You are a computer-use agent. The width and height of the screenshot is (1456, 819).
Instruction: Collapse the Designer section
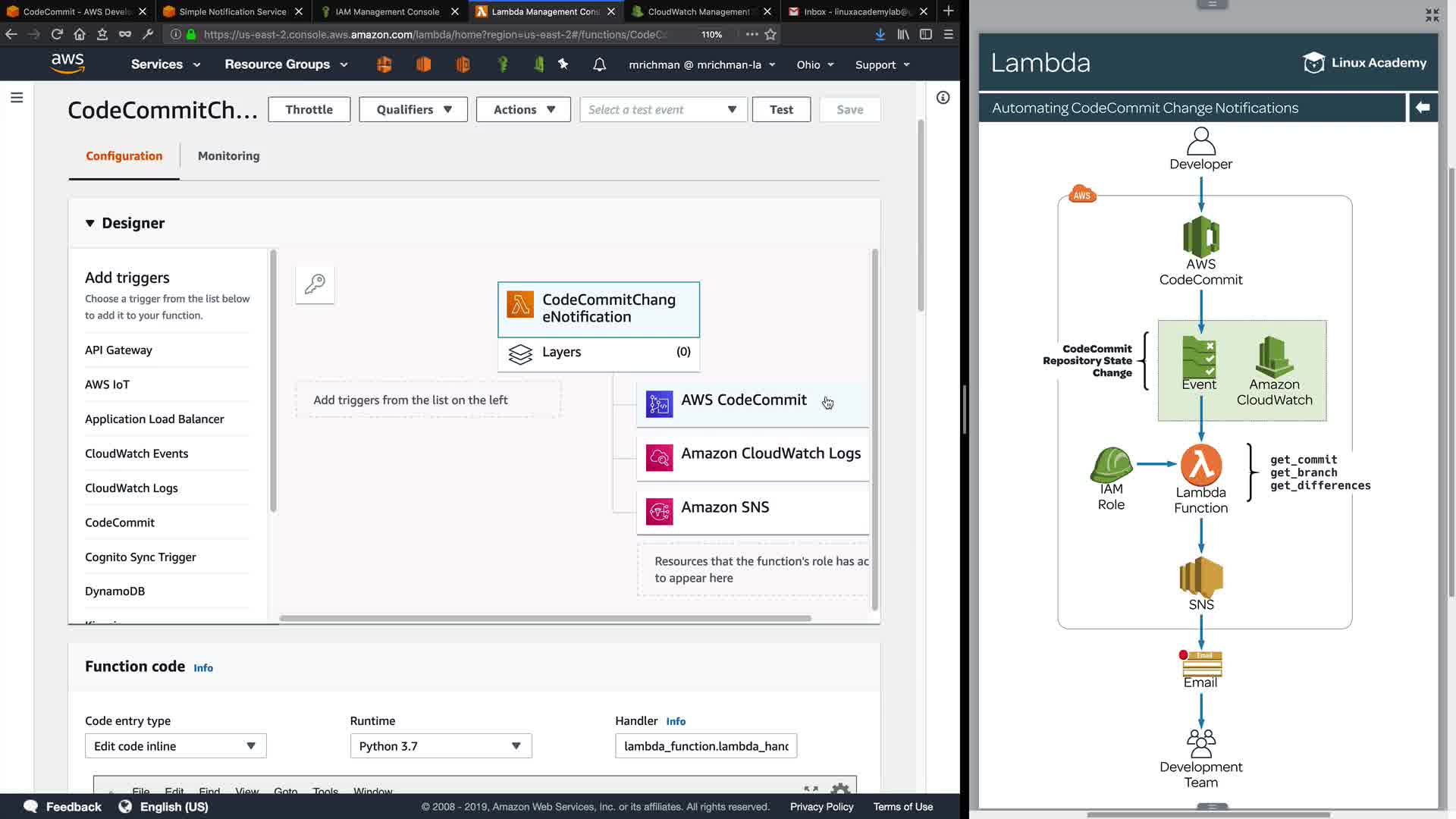pyautogui.click(x=90, y=224)
